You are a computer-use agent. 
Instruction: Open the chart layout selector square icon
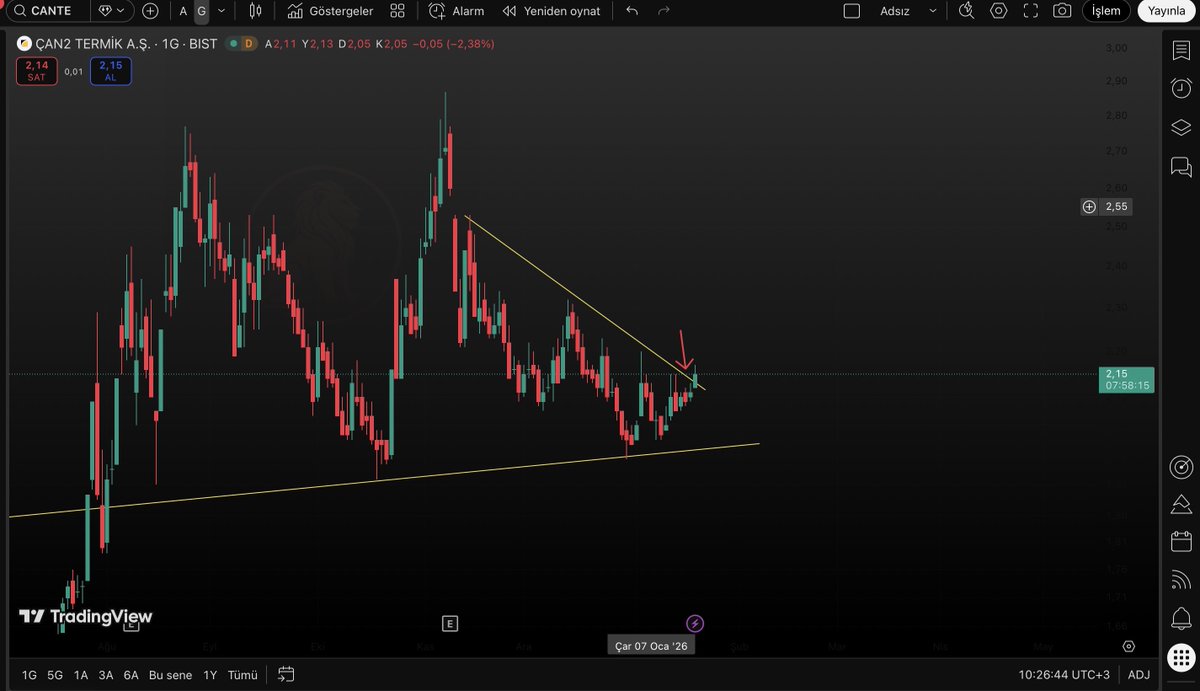(852, 11)
